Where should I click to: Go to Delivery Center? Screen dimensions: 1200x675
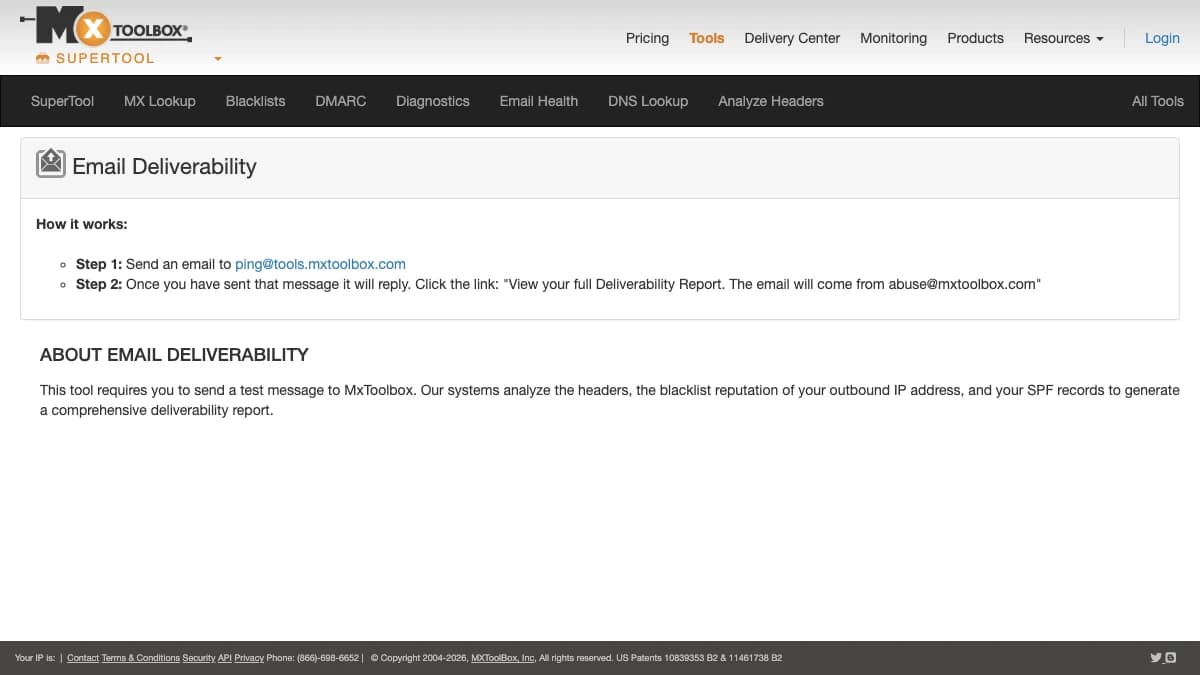(x=792, y=38)
